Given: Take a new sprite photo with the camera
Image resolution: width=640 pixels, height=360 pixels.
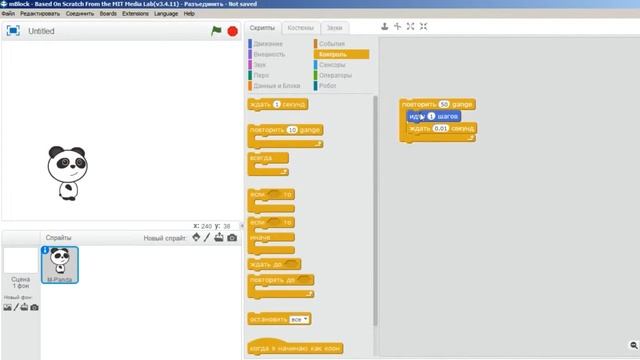Looking at the screenshot, I should click(232, 238).
